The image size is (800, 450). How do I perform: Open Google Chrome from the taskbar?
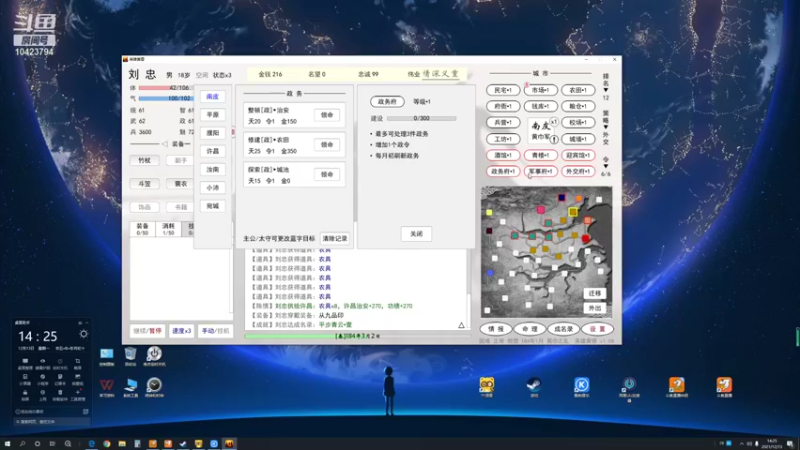pos(107,444)
